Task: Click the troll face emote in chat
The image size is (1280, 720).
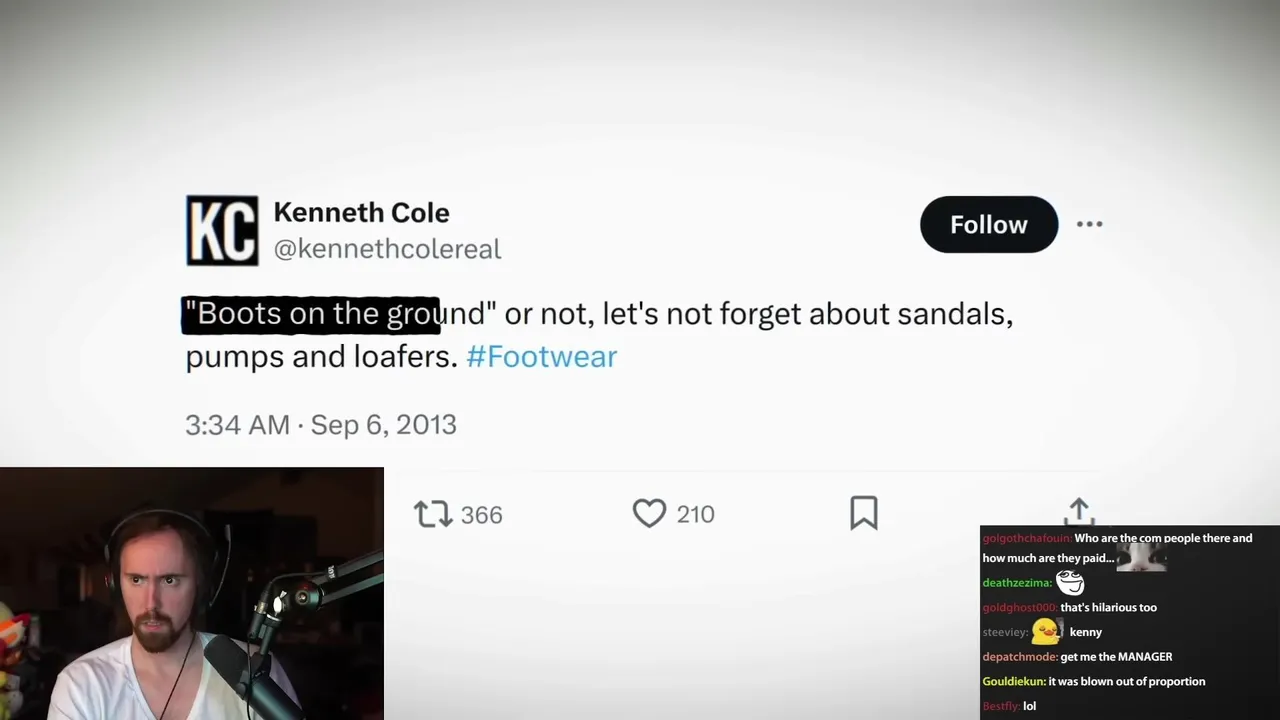Action: click(x=1070, y=582)
